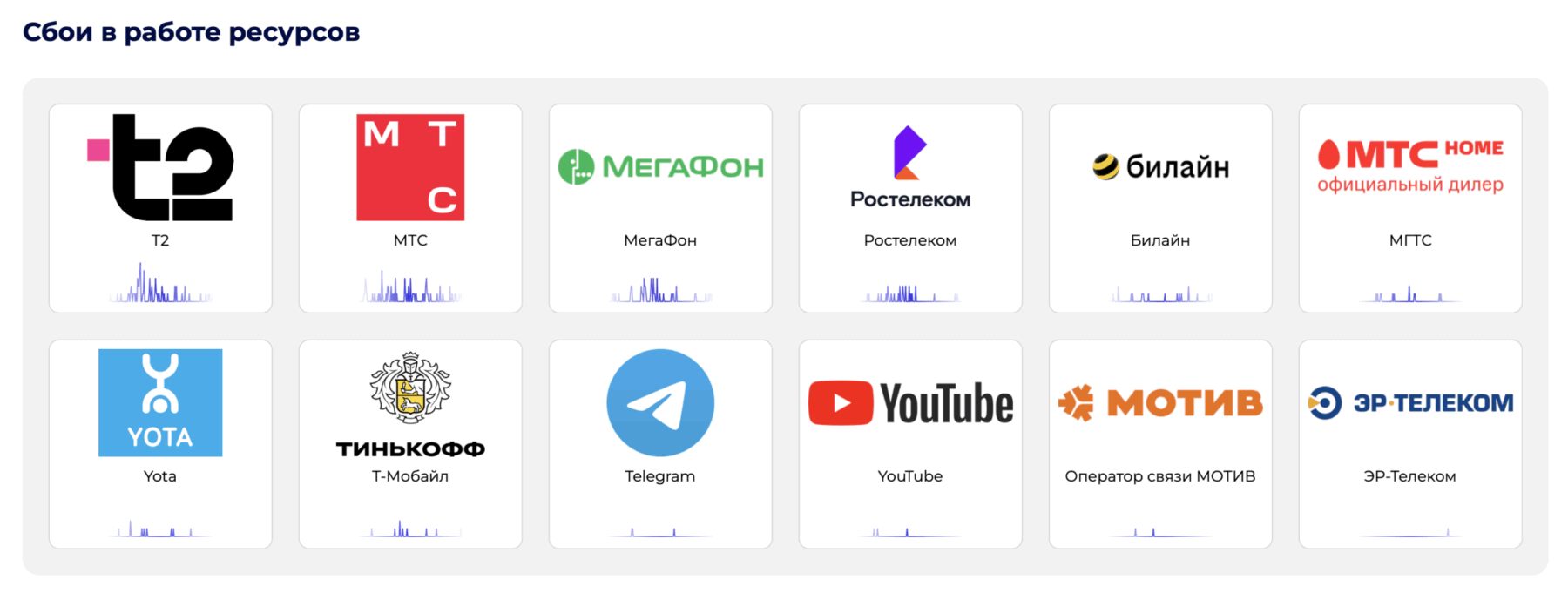Open the Билайн bee logo
This screenshot has width=1568, height=600.
[1160, 166]
